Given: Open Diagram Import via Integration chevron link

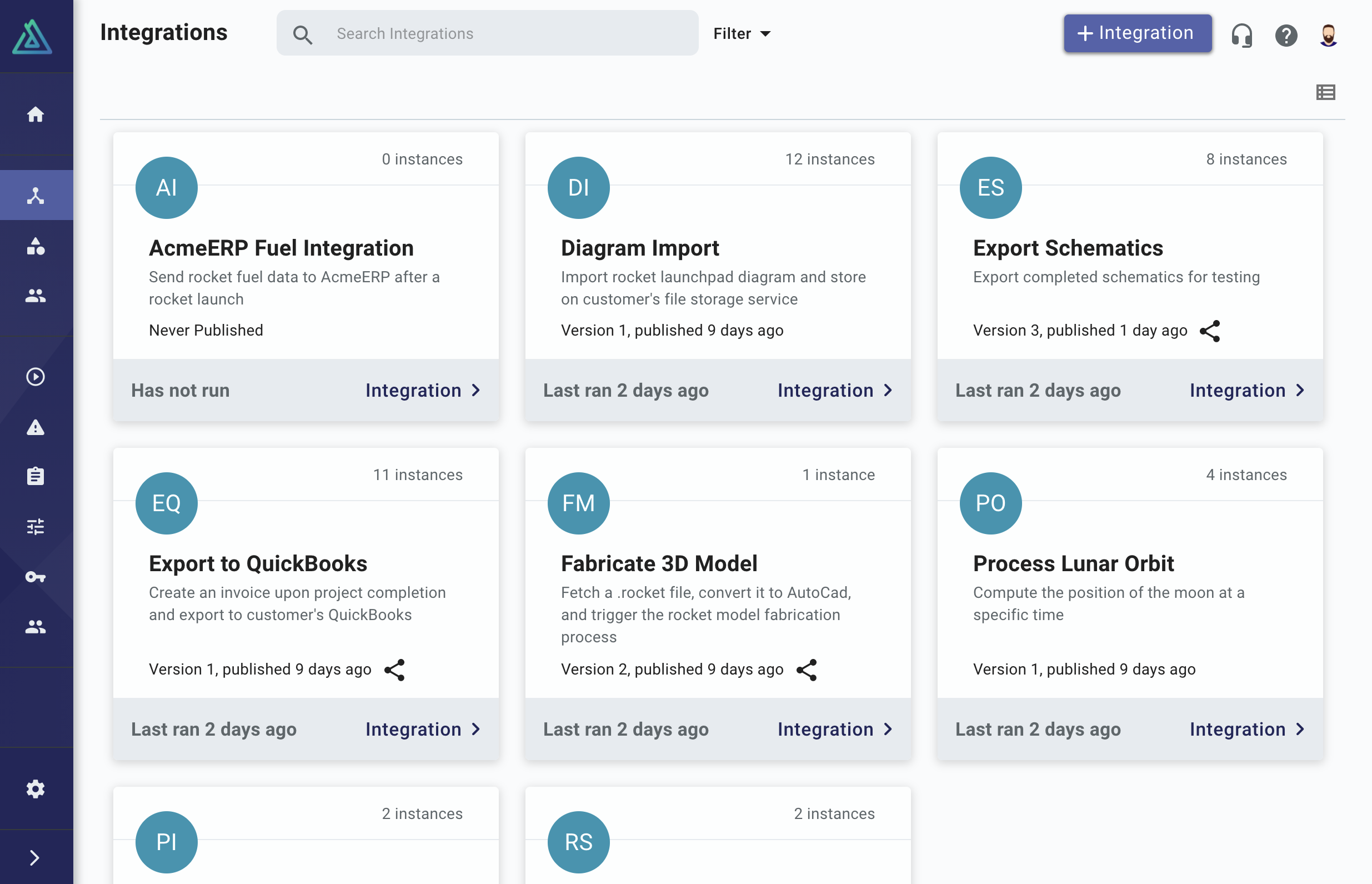Looking at the screenshot, I should [835, 391].
